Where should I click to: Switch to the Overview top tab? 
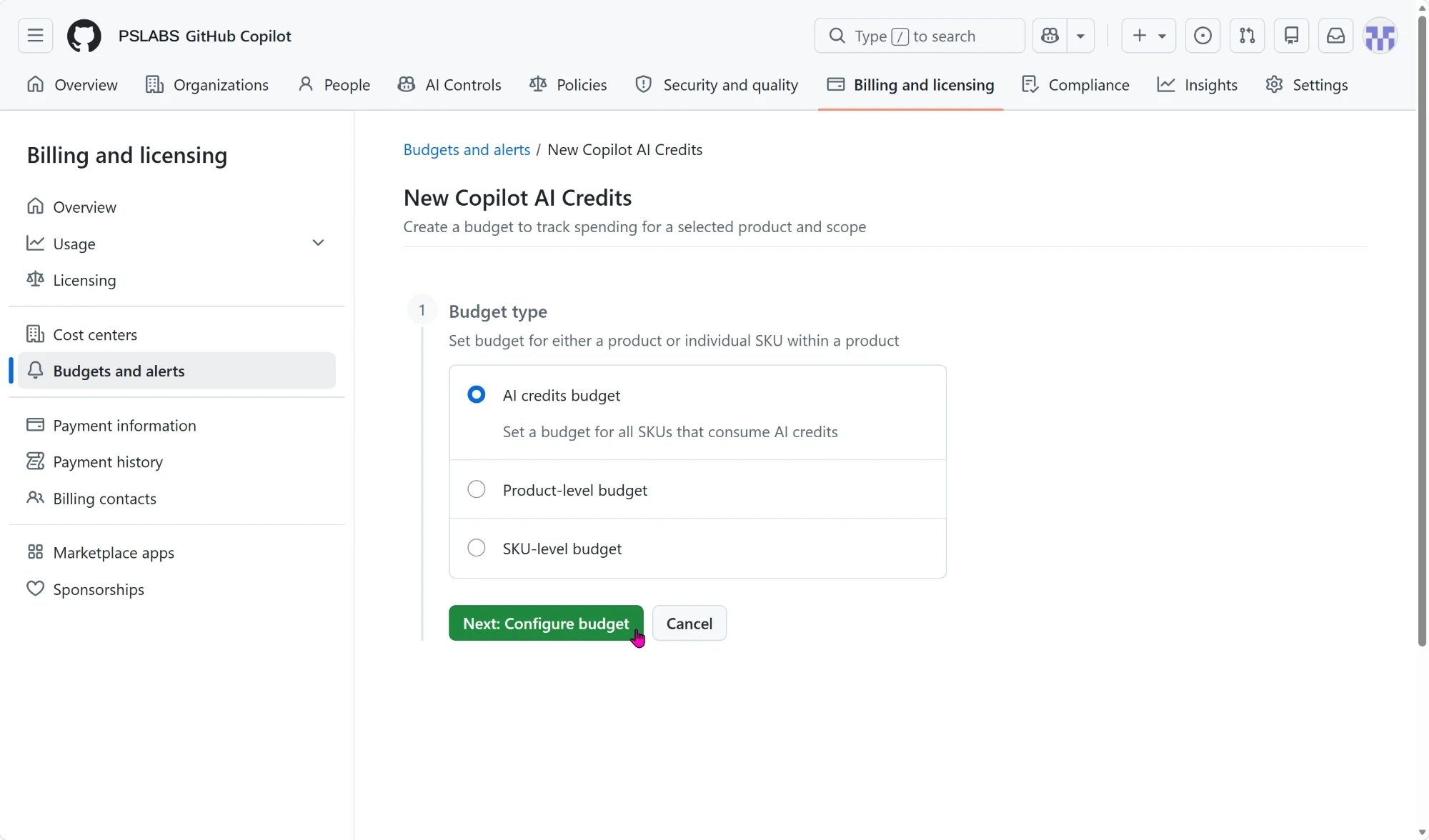pyautogui.click(x=71, y=85)
